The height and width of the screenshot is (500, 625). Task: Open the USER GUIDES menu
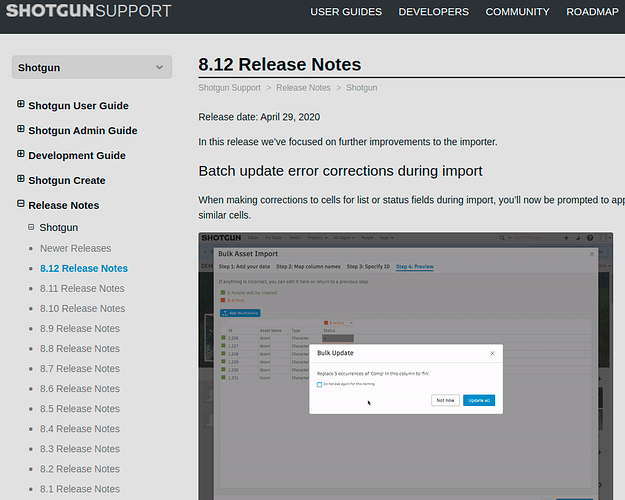[346, 12]
